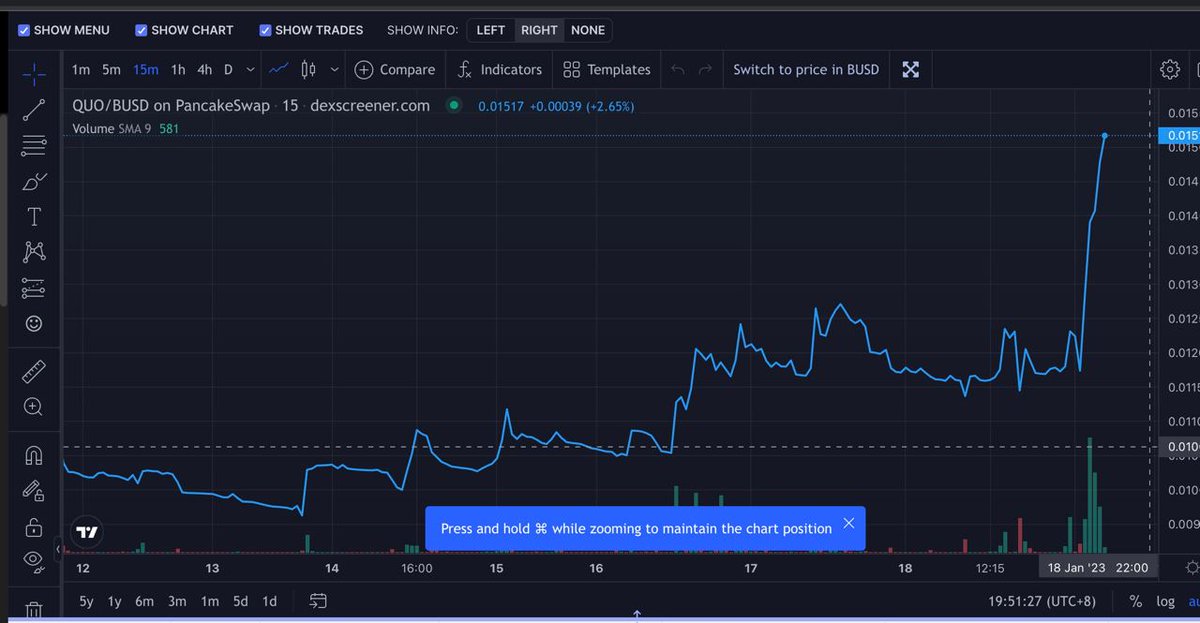Screen dimensions: 1200x623
Task: Click the trash remove drawings icon
Action: 34,610
